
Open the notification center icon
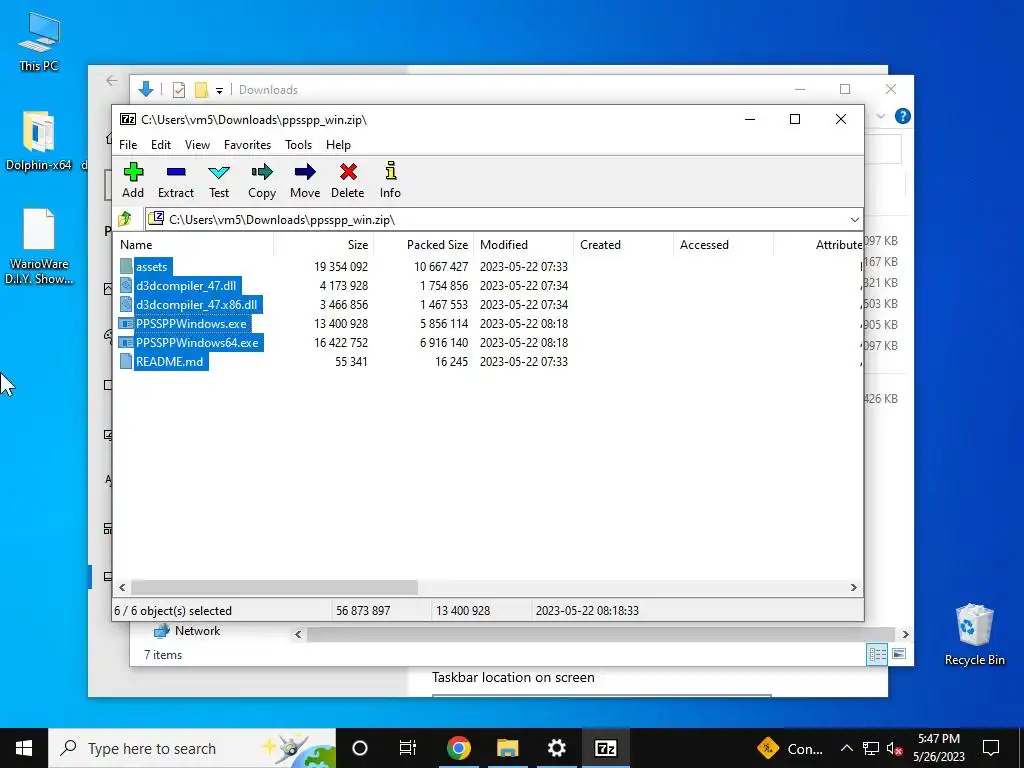991,748
